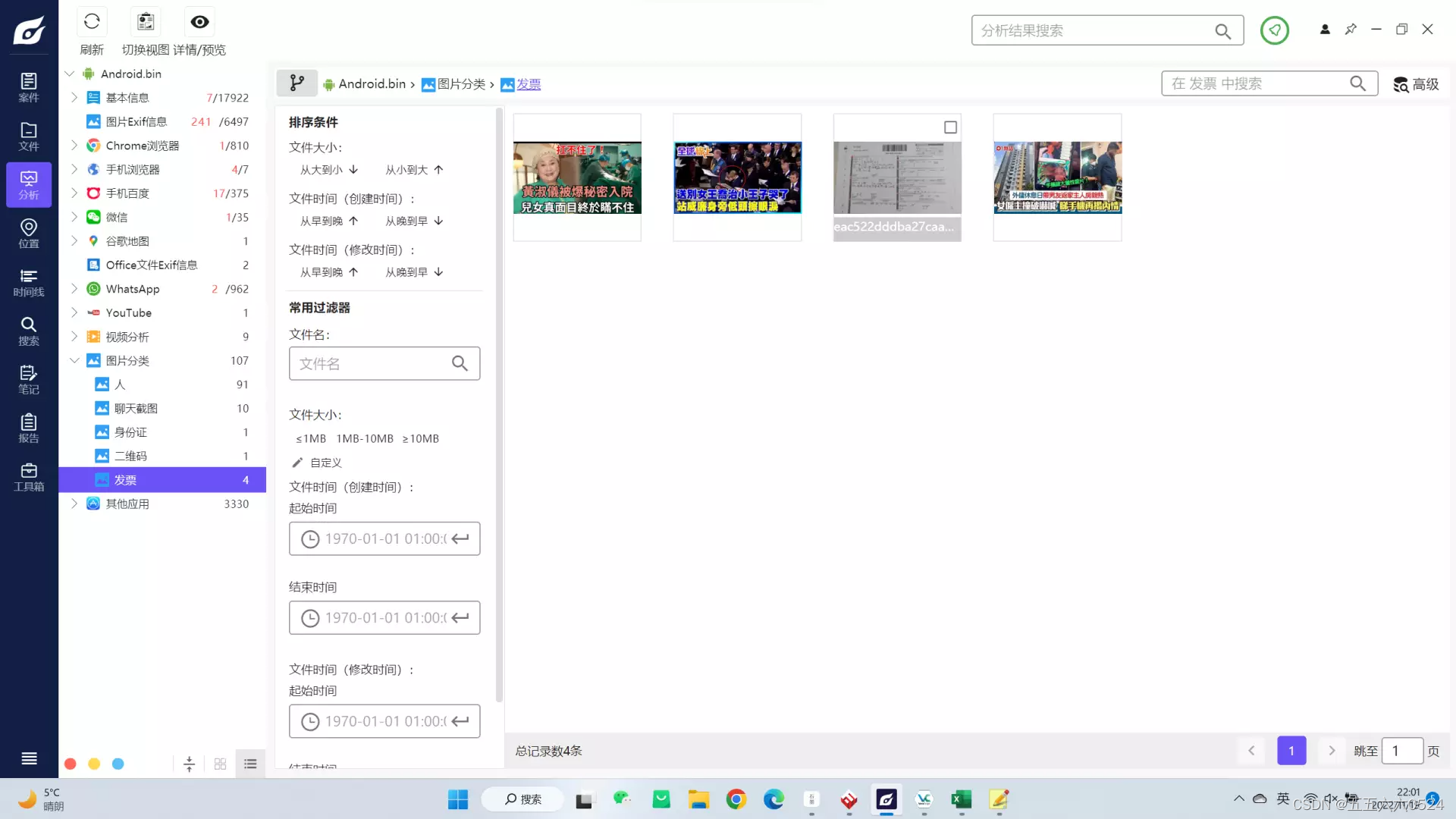Viewport: 1456px width, 819px height.
Task: Select the 聊天截图 category item
Action: coord(136,409)
